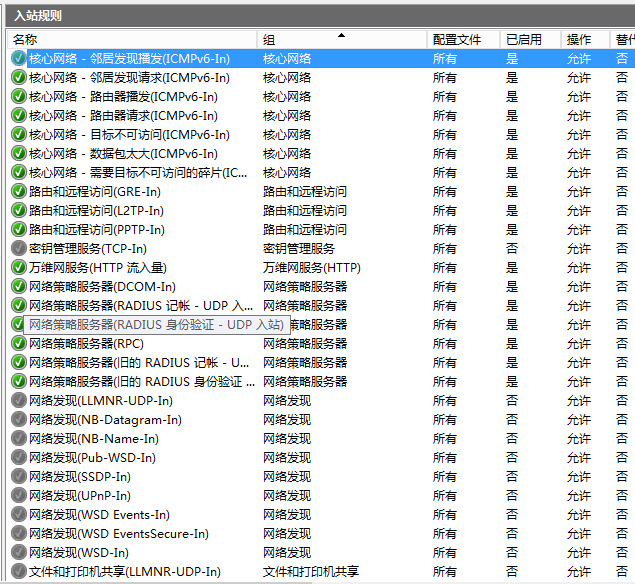
Task: Select 核心网络 - 需要目标不可访问的碎片 rule
Action: [138, 173]
